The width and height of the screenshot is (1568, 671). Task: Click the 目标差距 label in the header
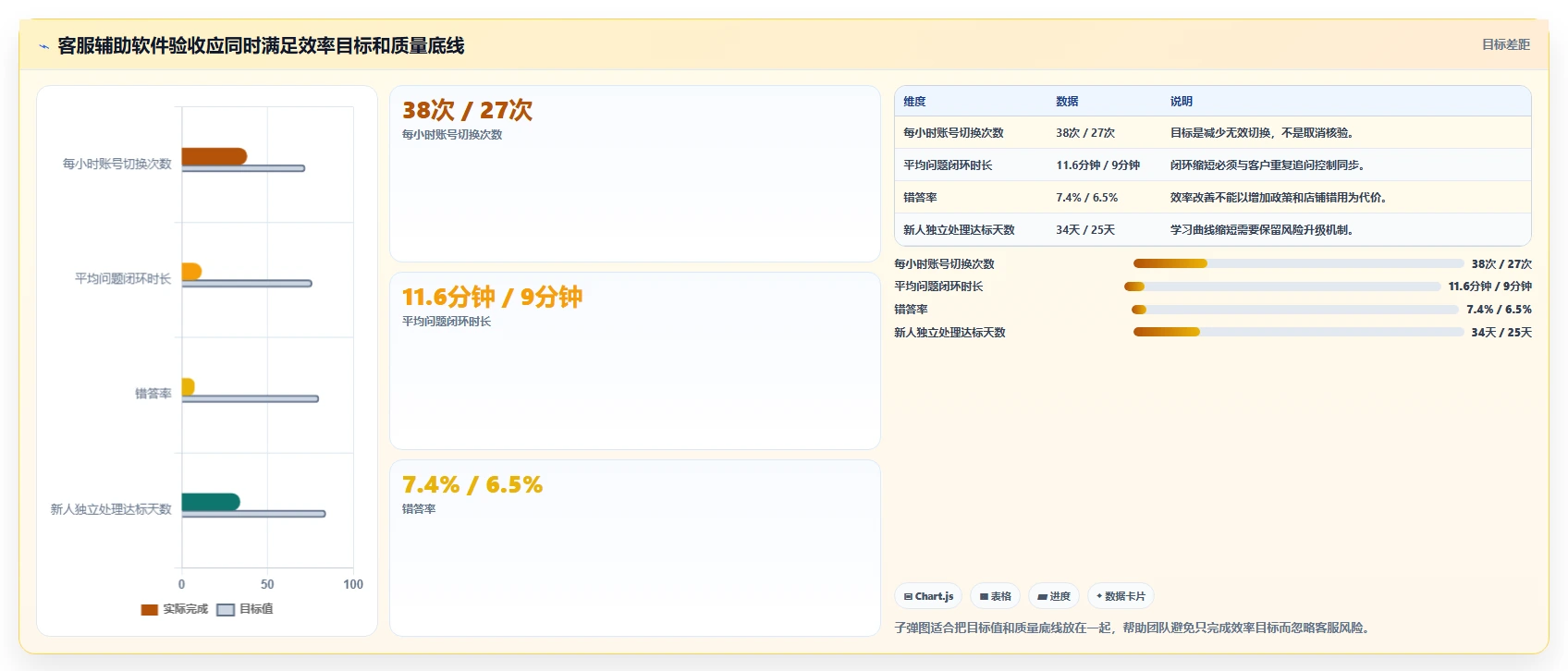click(1505, 44)
